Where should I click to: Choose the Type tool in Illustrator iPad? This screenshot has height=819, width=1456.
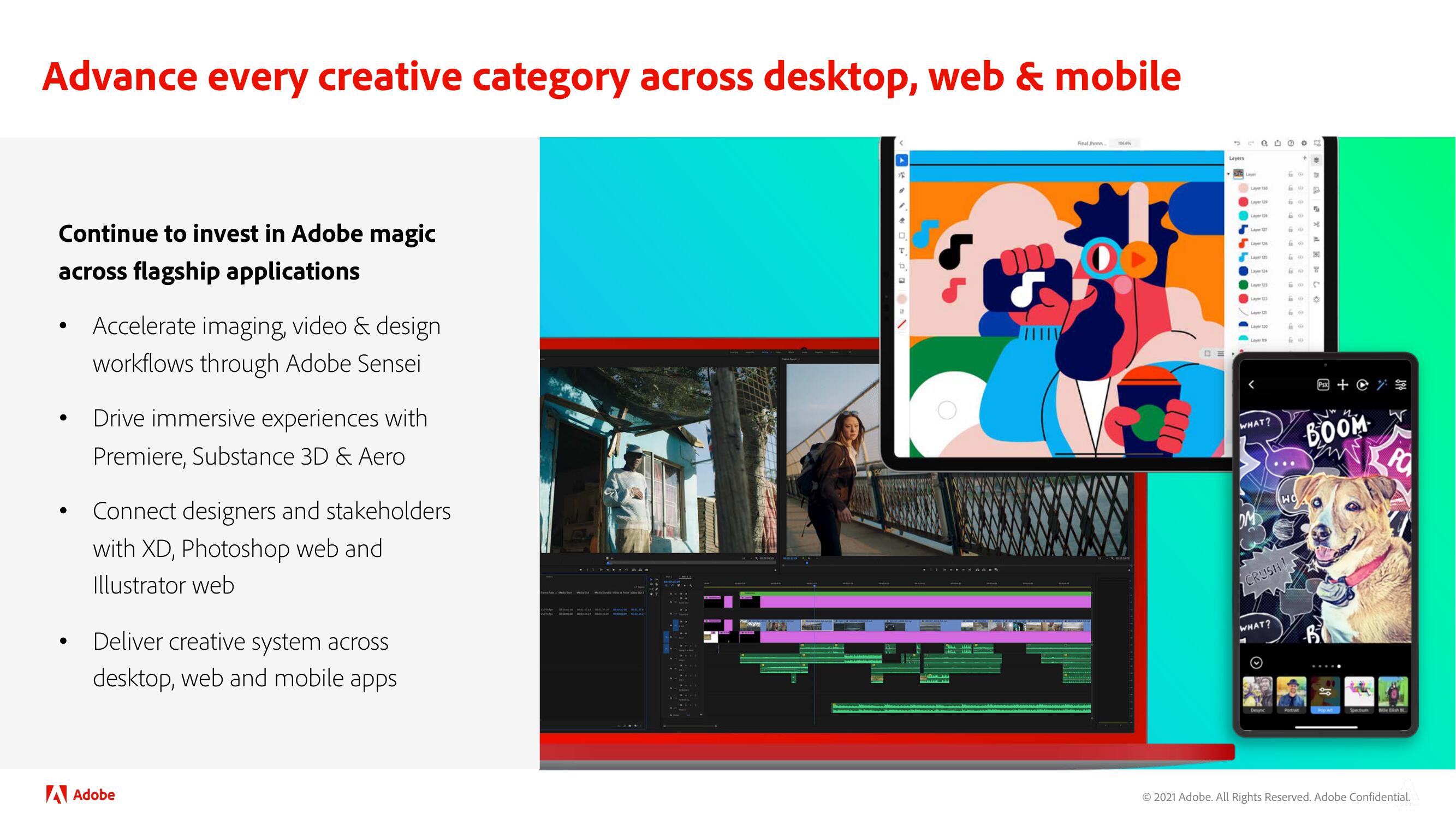pos(902,251)
